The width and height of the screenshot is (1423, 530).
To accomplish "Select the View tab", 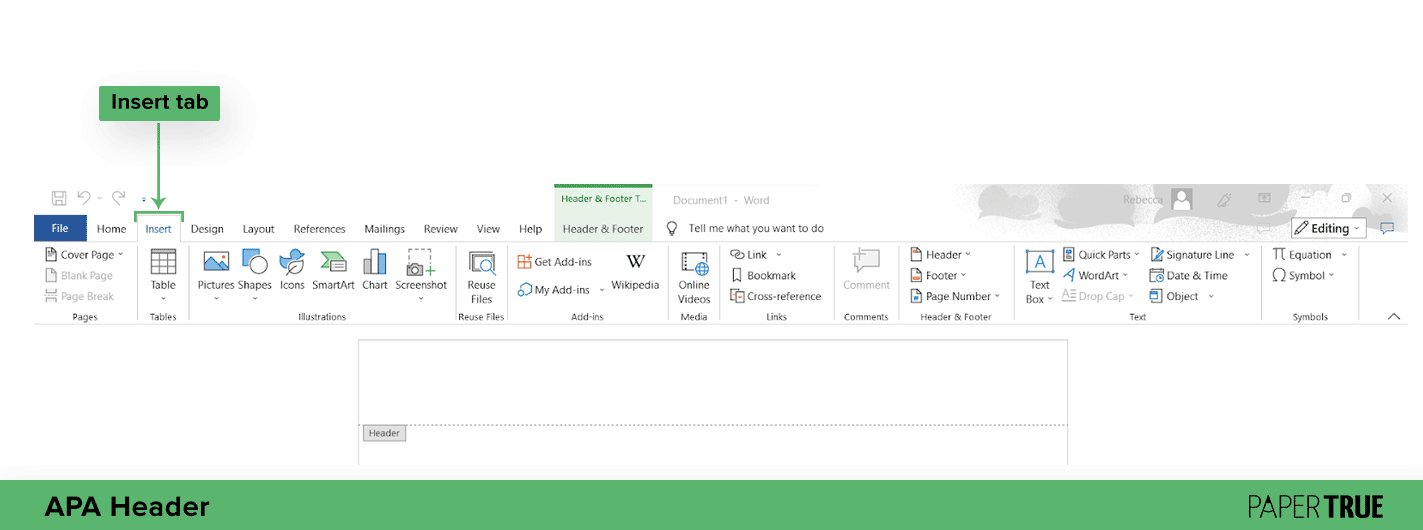I will pyautogui.click(x=488, y=229).
